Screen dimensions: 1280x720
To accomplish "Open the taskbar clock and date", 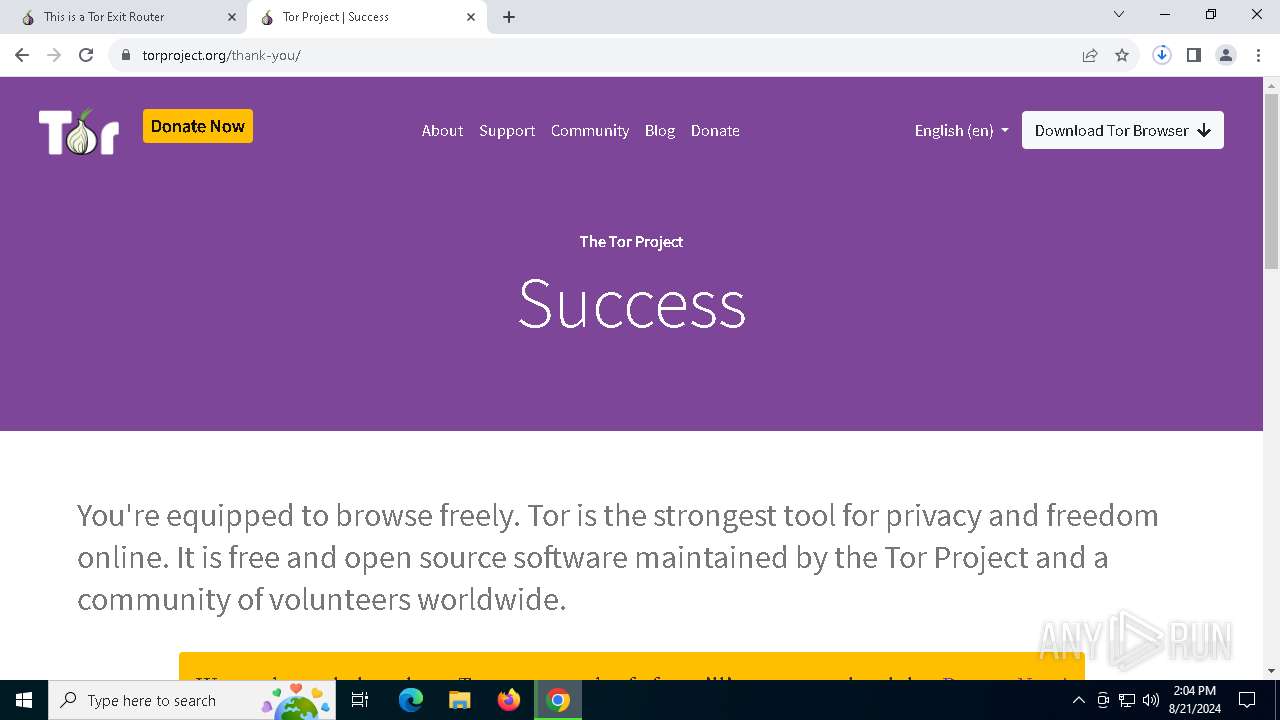I will (1195, 700).
